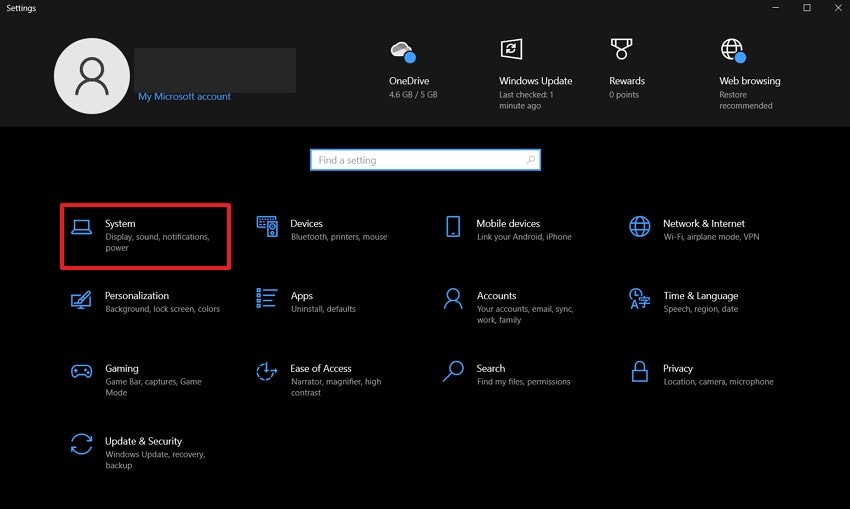The height and width of the screenshot is (509, 850).
Task: Click the Search magnifier category icon
Action: tap(453, 371)
